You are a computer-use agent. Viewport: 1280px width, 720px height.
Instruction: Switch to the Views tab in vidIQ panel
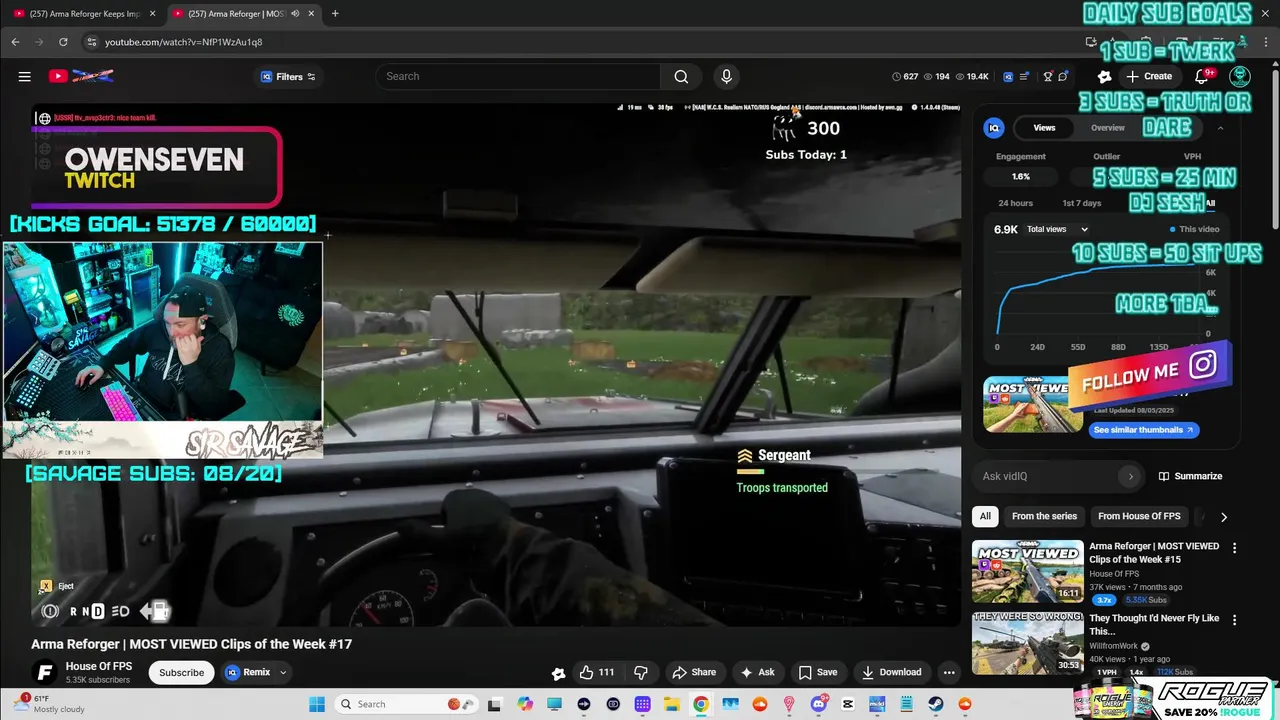1044,128
